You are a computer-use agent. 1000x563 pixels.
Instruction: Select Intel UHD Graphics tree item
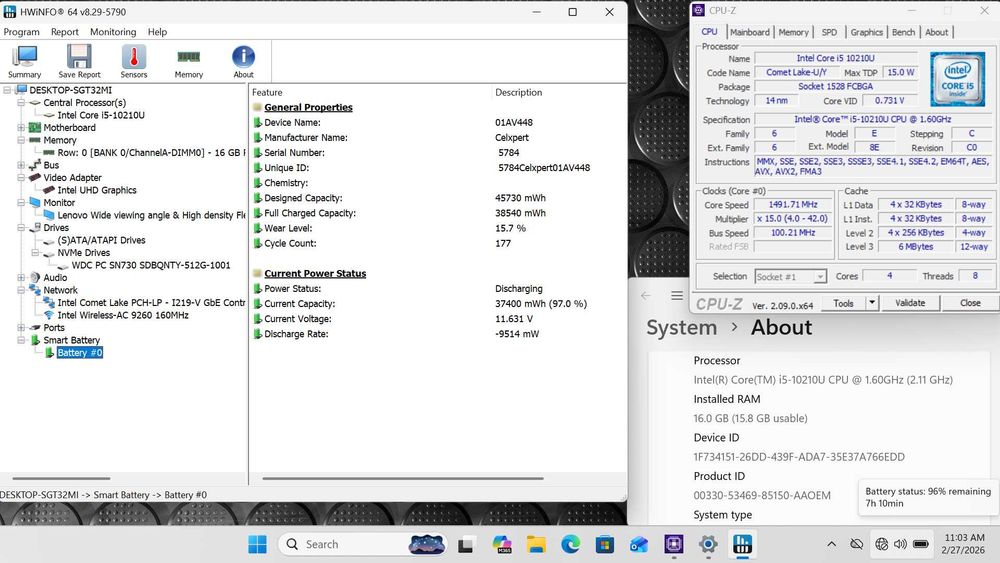(x=97, y=190)
